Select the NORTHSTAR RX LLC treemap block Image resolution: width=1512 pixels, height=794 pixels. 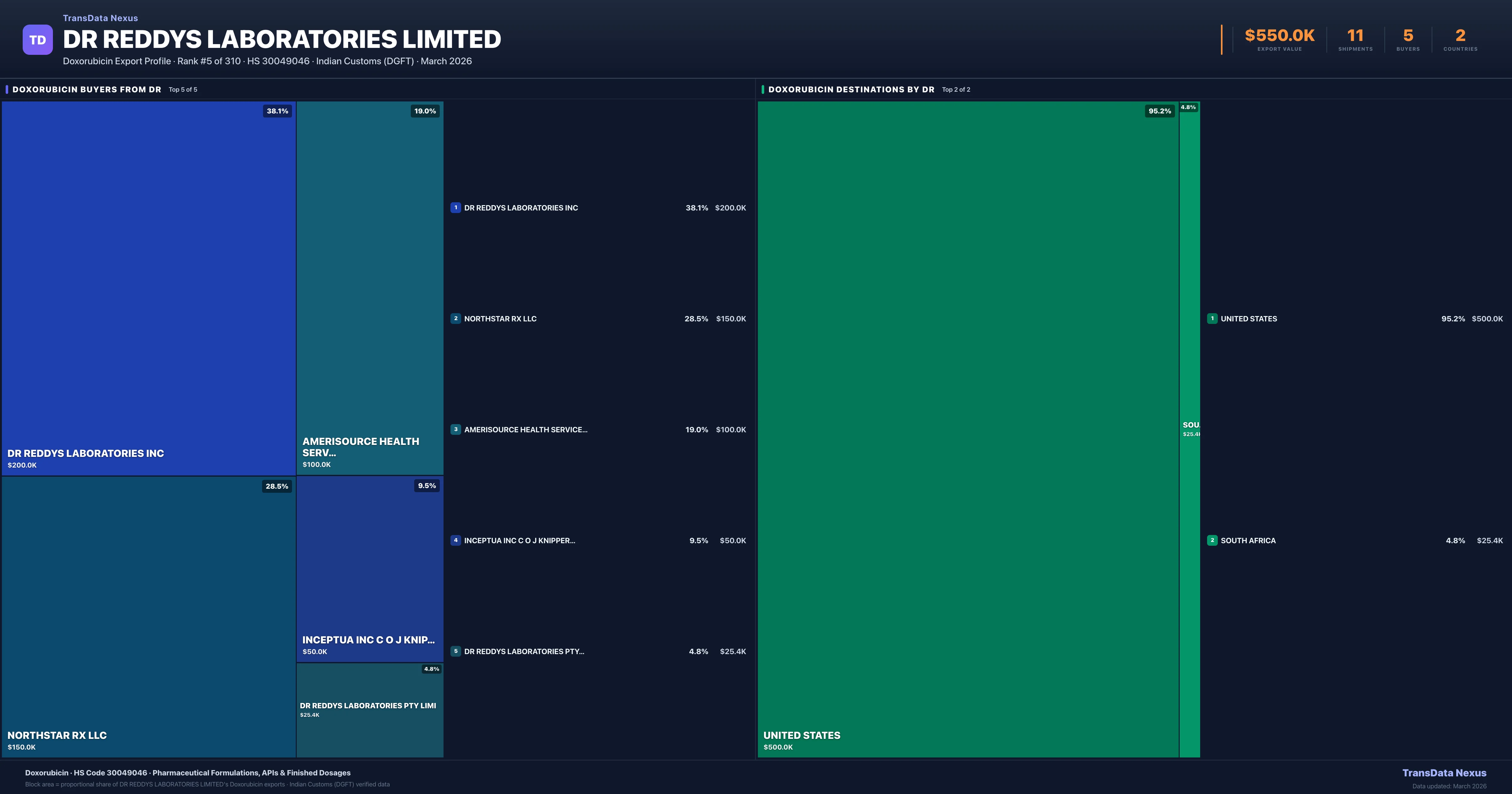[x=148, y=617]
